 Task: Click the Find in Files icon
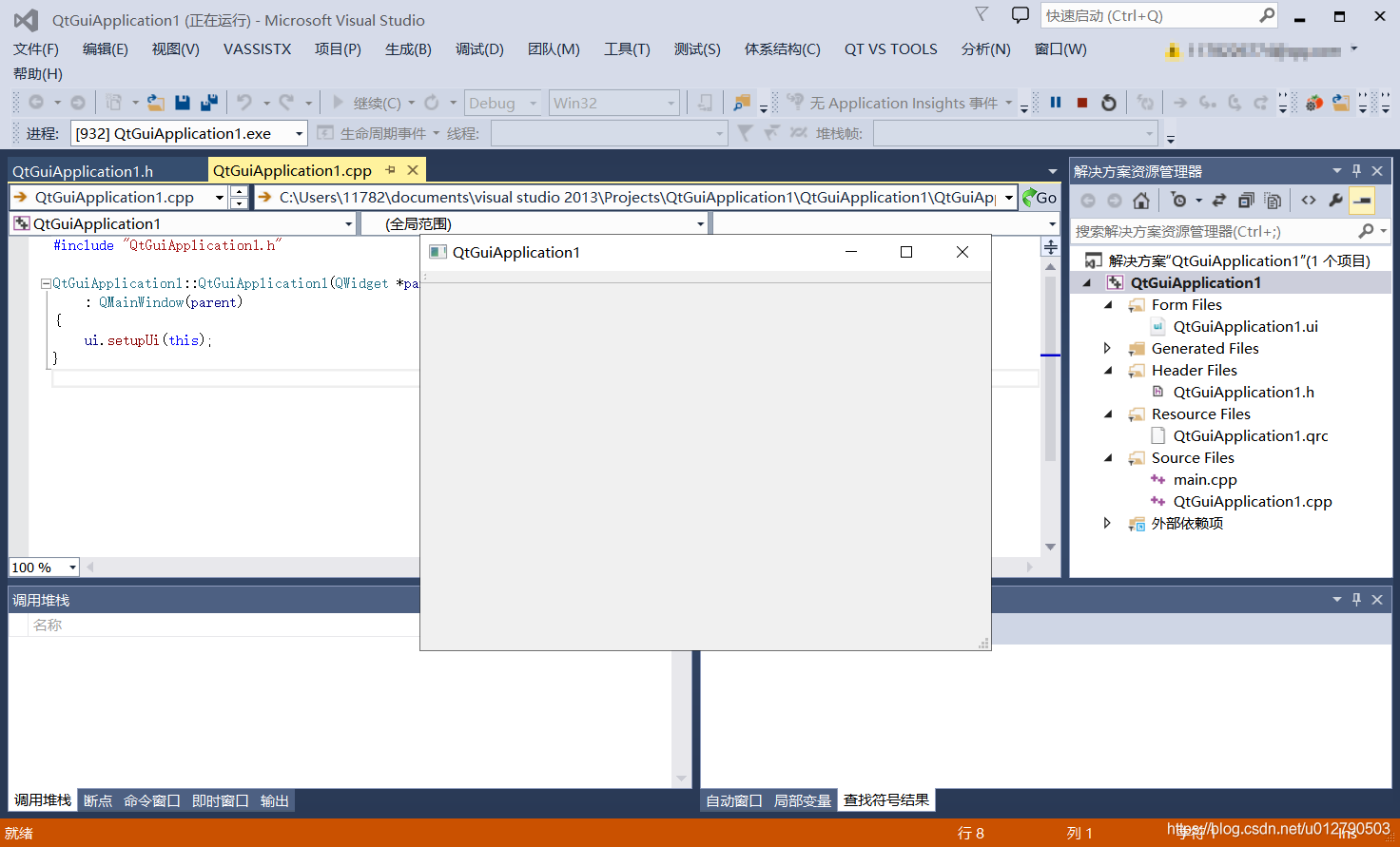(742, 103)
